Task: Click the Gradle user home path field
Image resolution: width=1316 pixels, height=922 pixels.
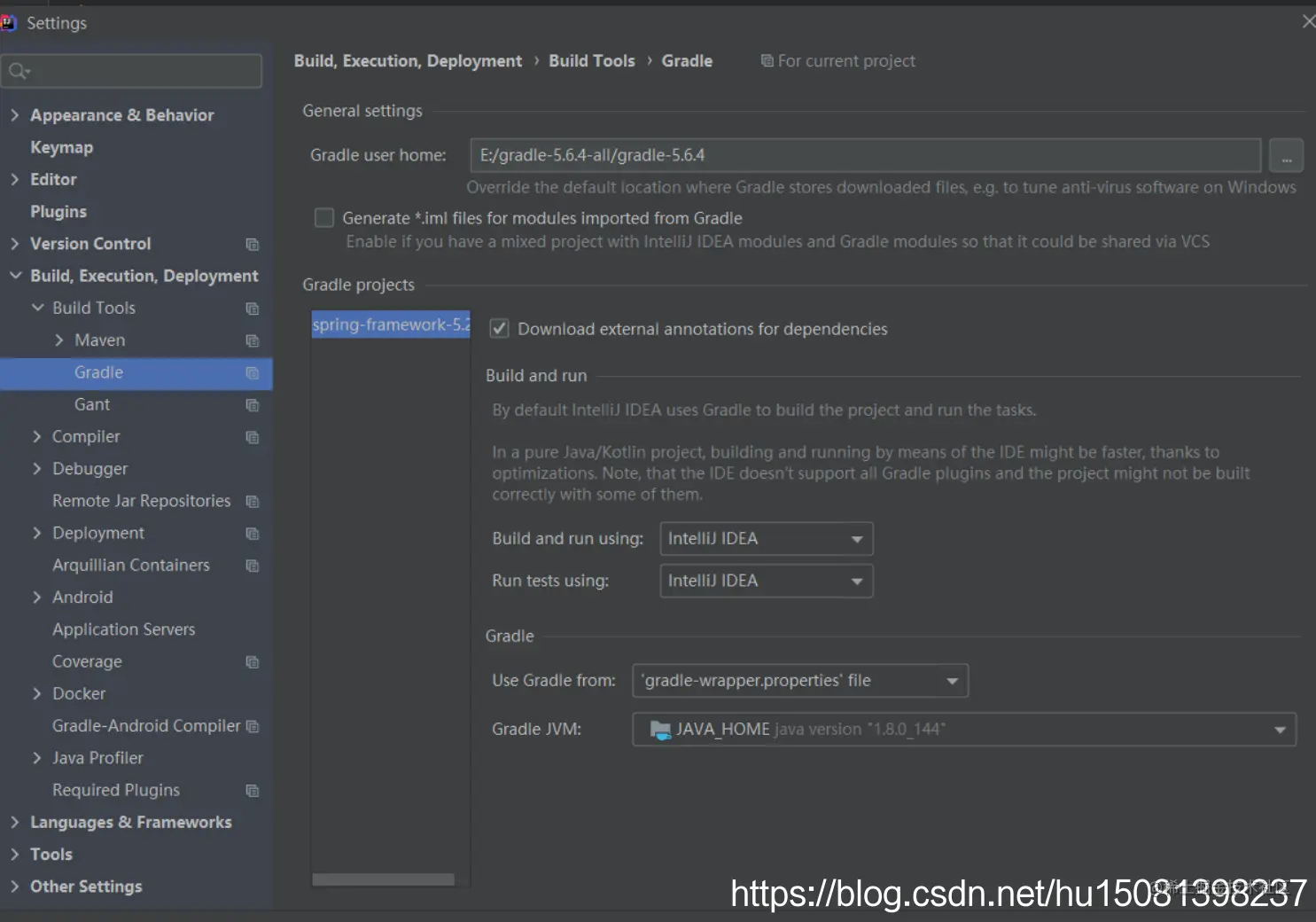Action: click(x=866, y=156)
